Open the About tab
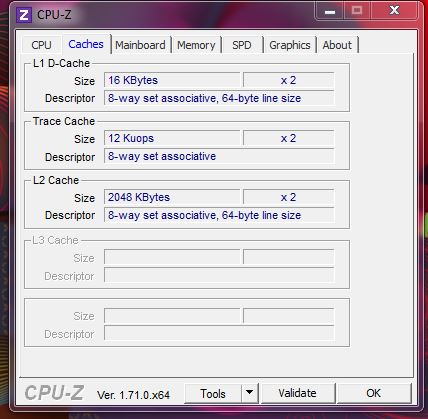Image resolution: width=428 pixels, height=419 pixels. point(337,45)
